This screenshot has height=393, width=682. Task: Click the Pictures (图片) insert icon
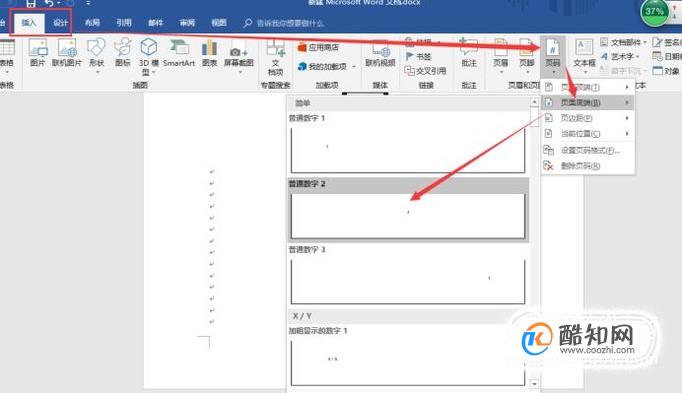pos(37,52)
